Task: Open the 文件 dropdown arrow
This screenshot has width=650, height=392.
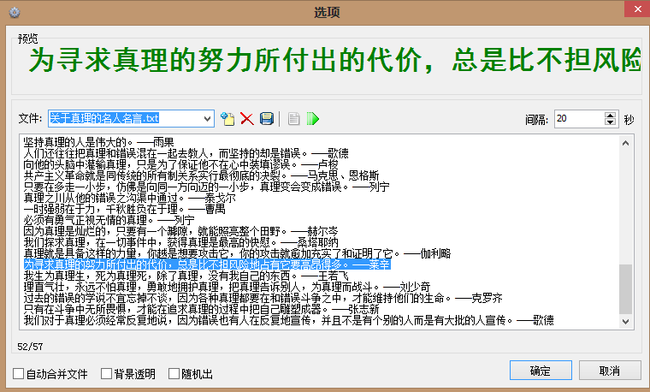Action: pyautogui.click(x=208, y=119)
